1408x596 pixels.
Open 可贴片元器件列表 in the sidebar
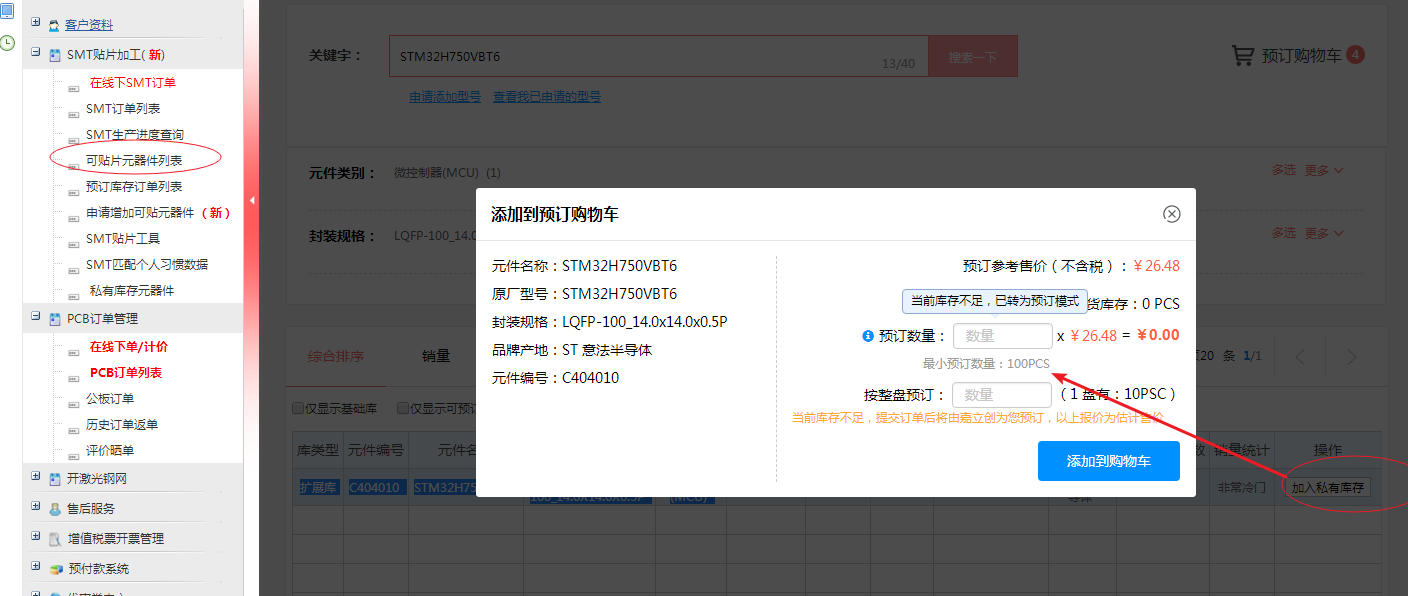[x=134, y=161]
